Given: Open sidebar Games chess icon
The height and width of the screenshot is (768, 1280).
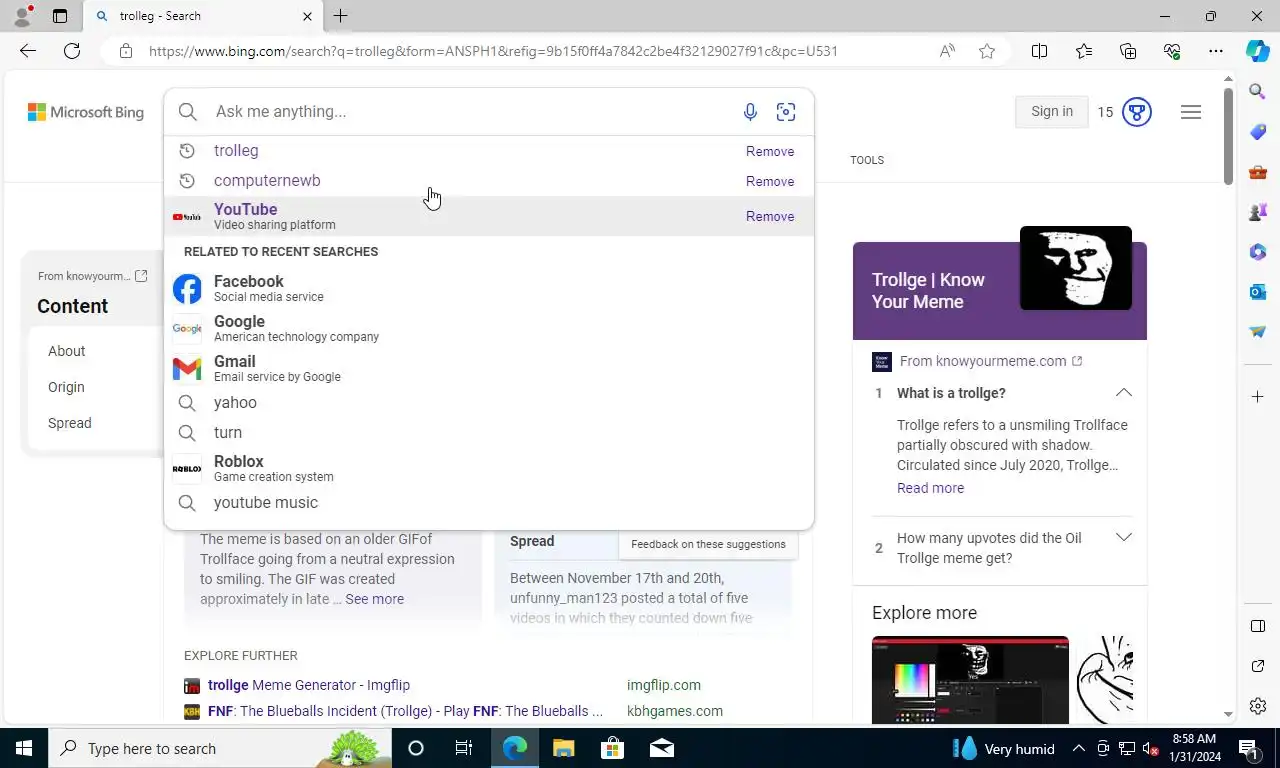Looking at the screenshot, I should [x=1258, y=212].
